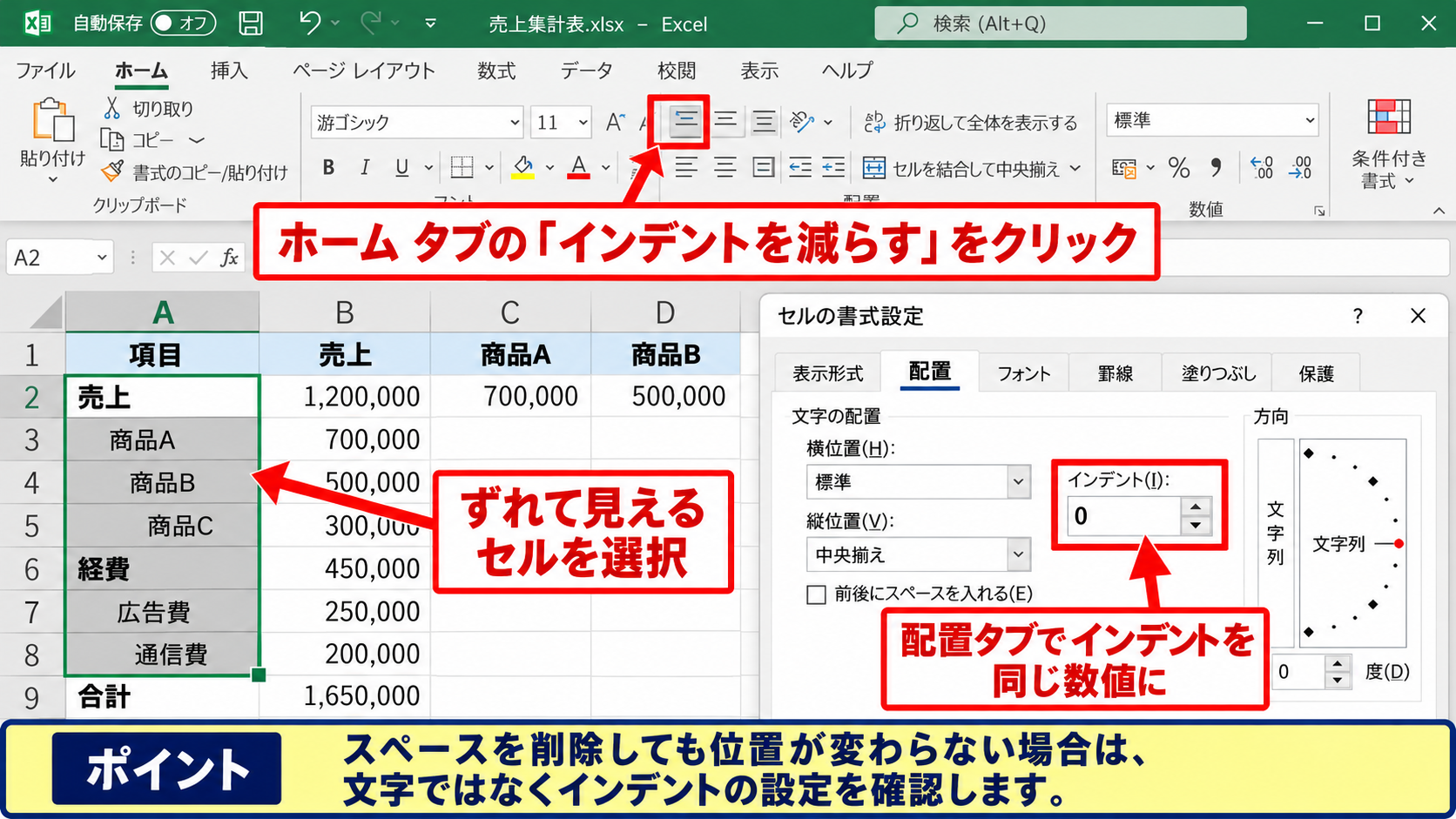Click the Underline formatting icon
The width and height of the screenshot is (1456, 819).
point(401,167)
